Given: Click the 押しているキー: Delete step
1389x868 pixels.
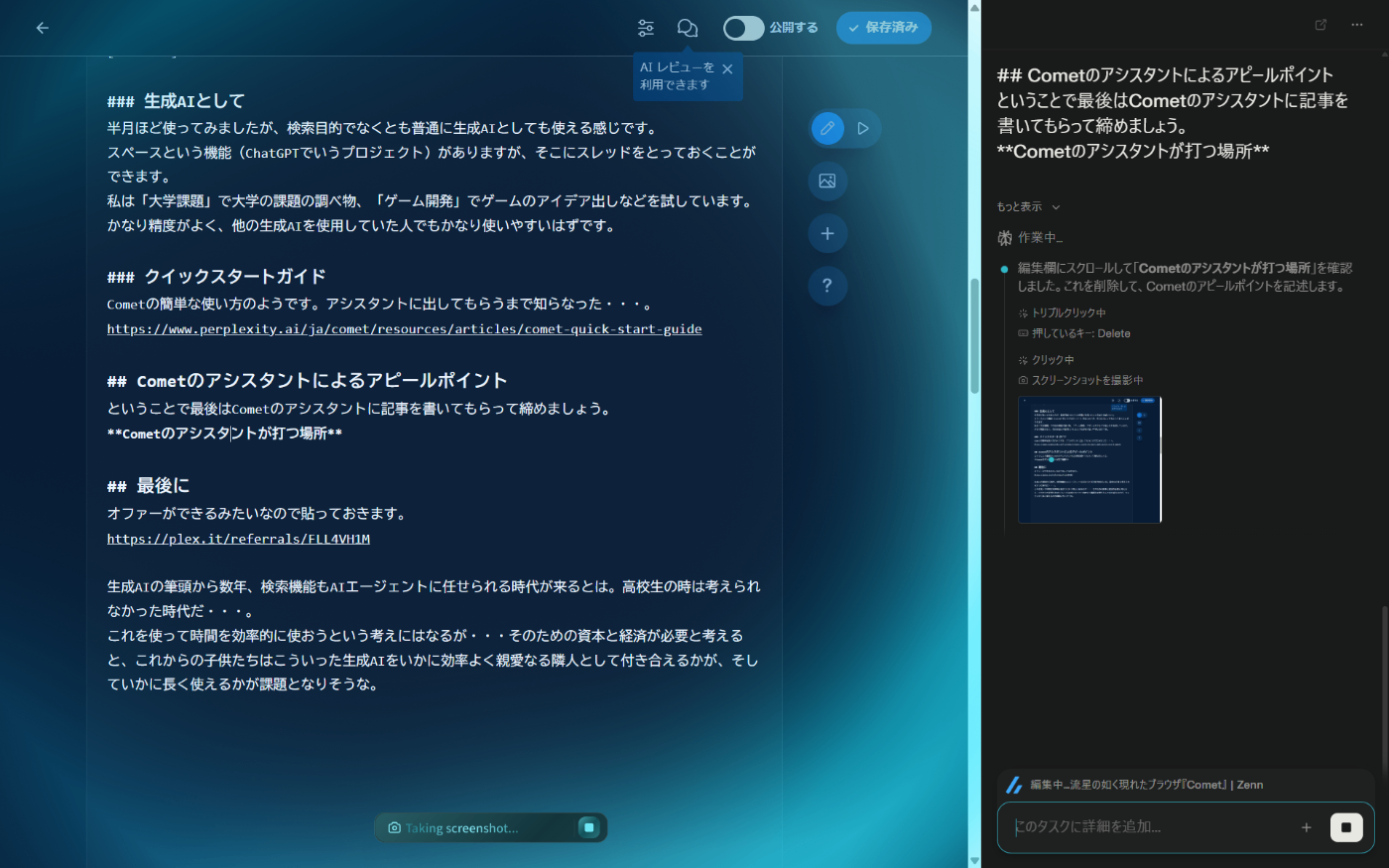Looking at the screenshot, I should (1081, 333).
